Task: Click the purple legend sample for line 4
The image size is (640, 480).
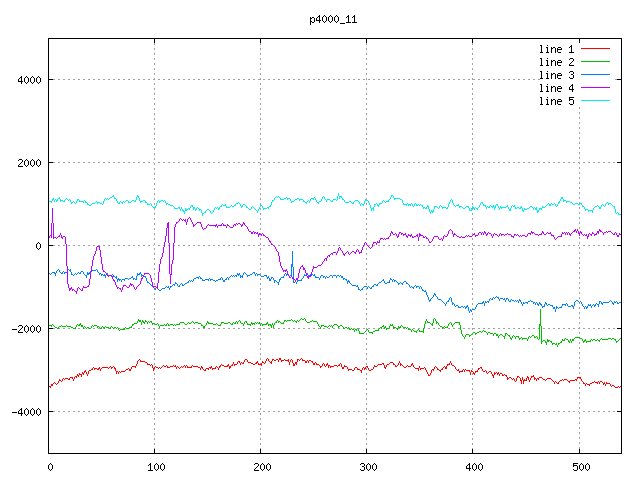Action: pyautogui.click(x=595, y=88)
